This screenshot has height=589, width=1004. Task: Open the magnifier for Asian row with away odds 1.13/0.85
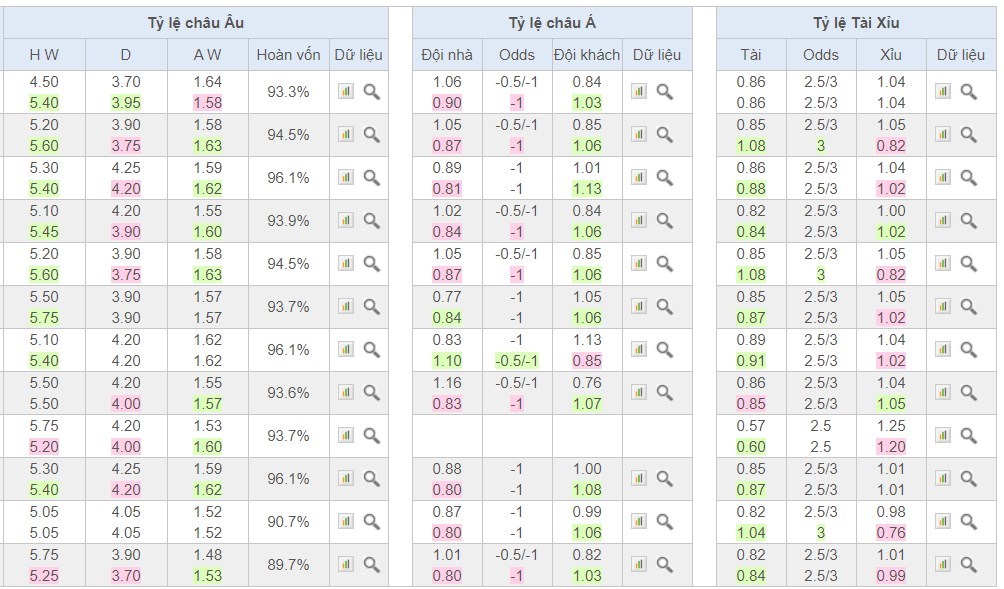tap(664, 350)
